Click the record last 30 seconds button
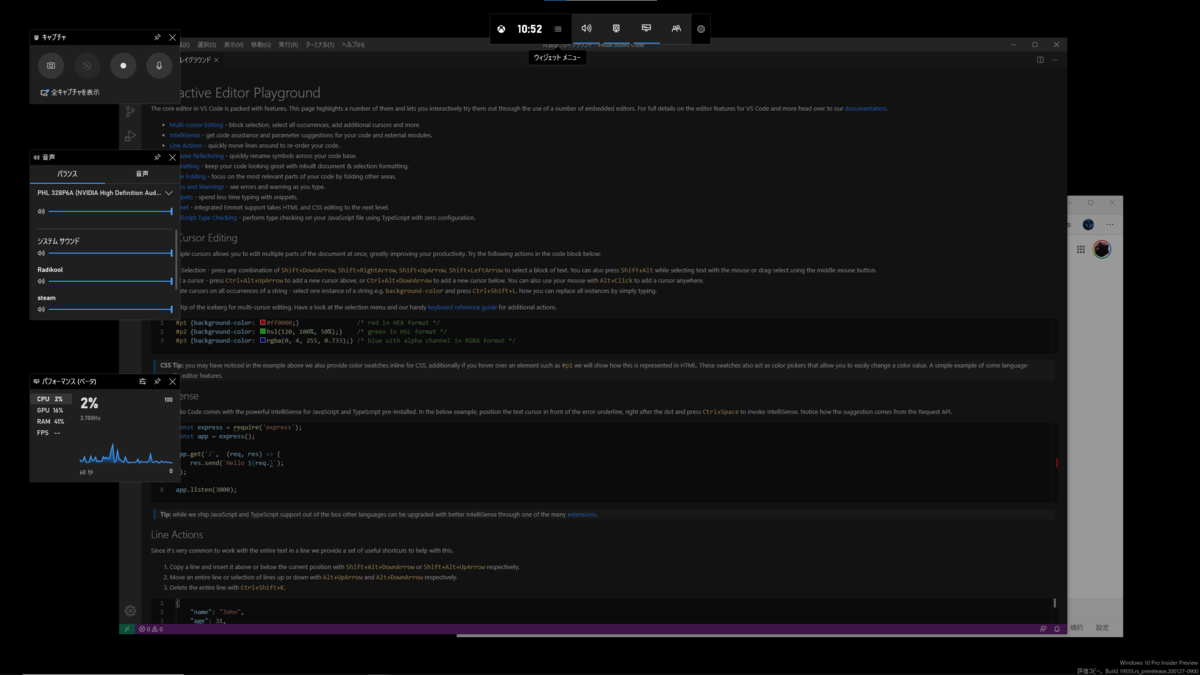The image size is (1200, 675). (87, 65)
